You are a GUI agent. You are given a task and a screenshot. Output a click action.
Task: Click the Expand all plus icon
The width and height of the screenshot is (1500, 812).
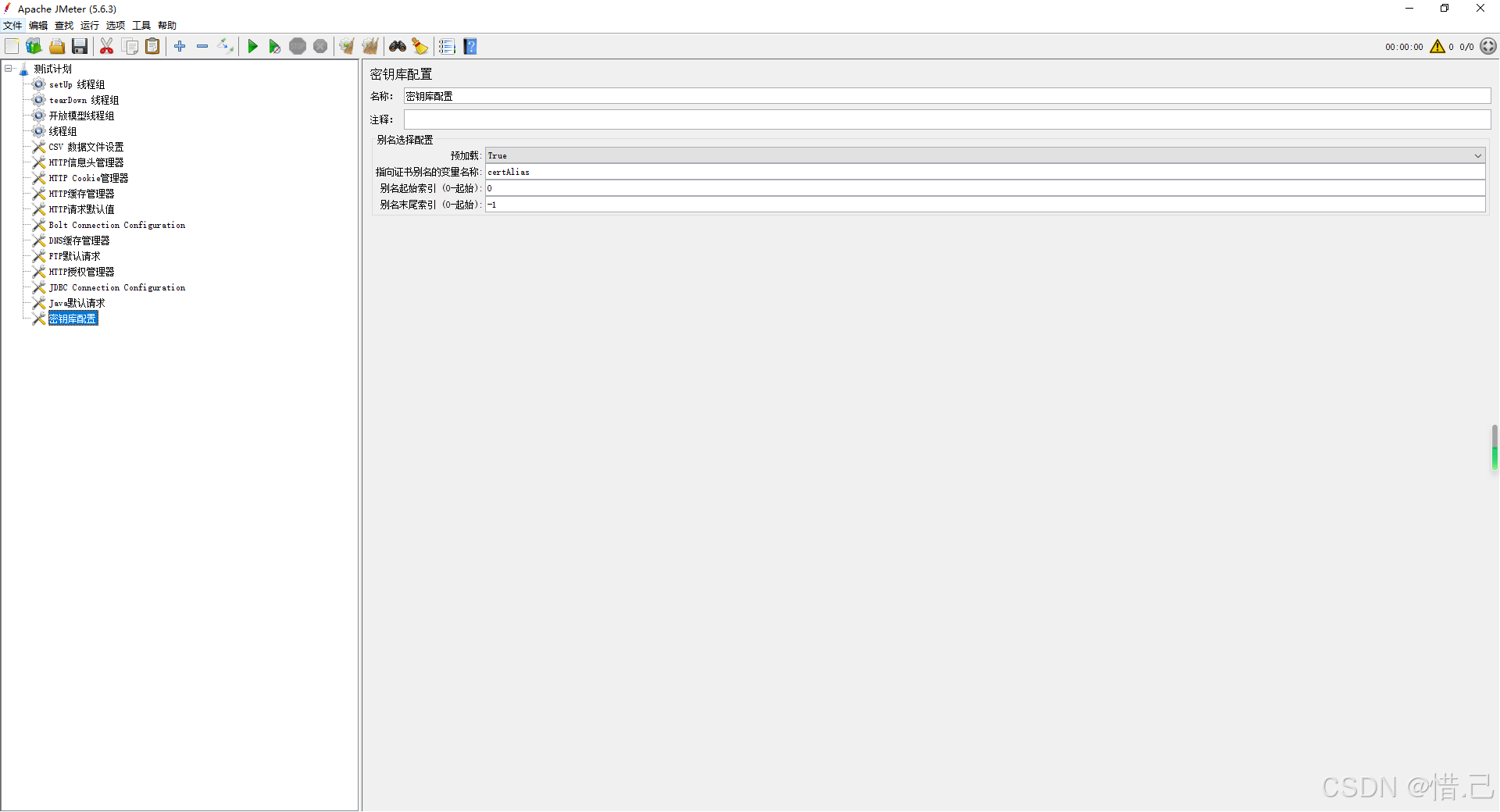(180, 47)
